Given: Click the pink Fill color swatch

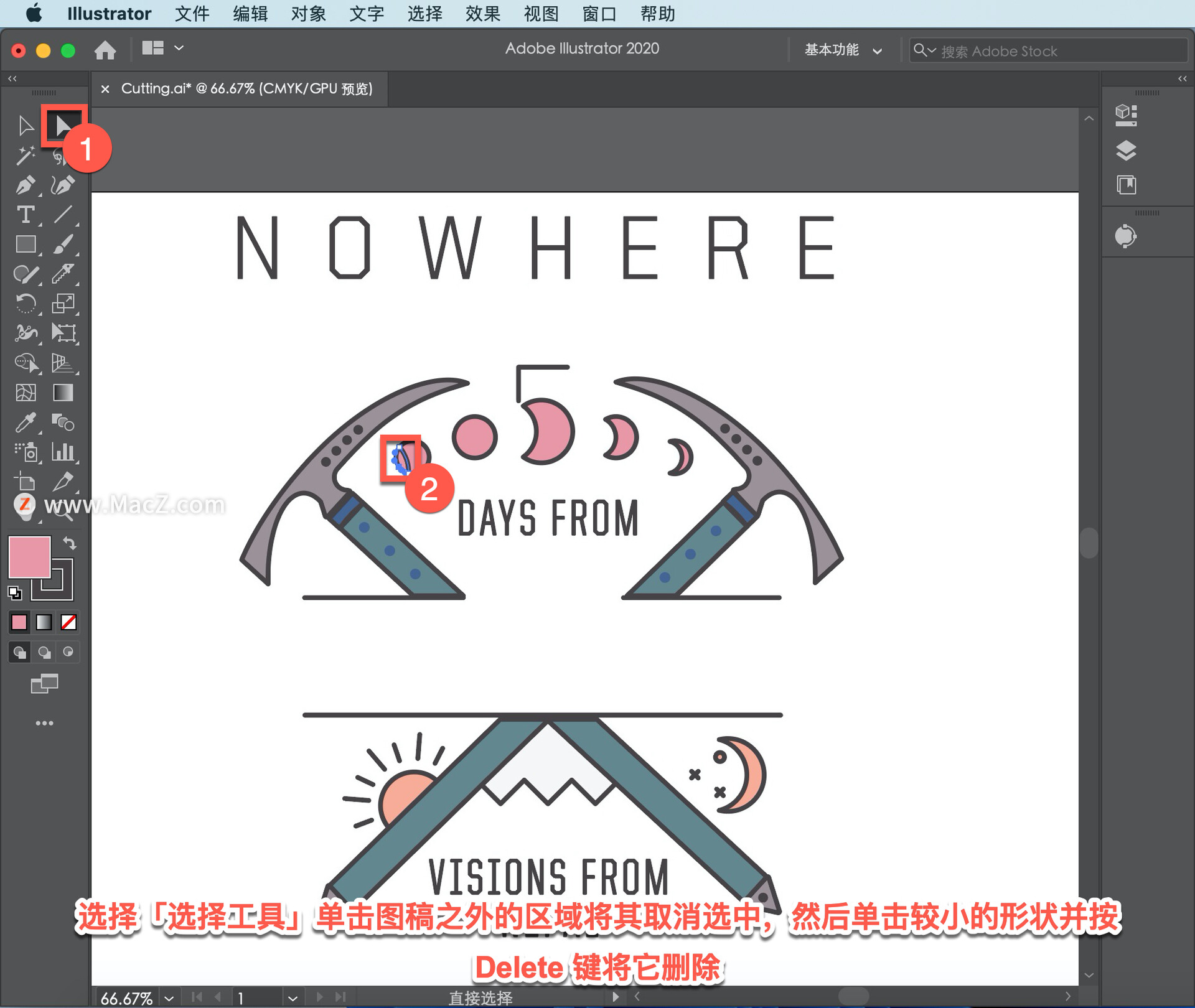Looking at the screenshot, I should (x=29, y=557).
